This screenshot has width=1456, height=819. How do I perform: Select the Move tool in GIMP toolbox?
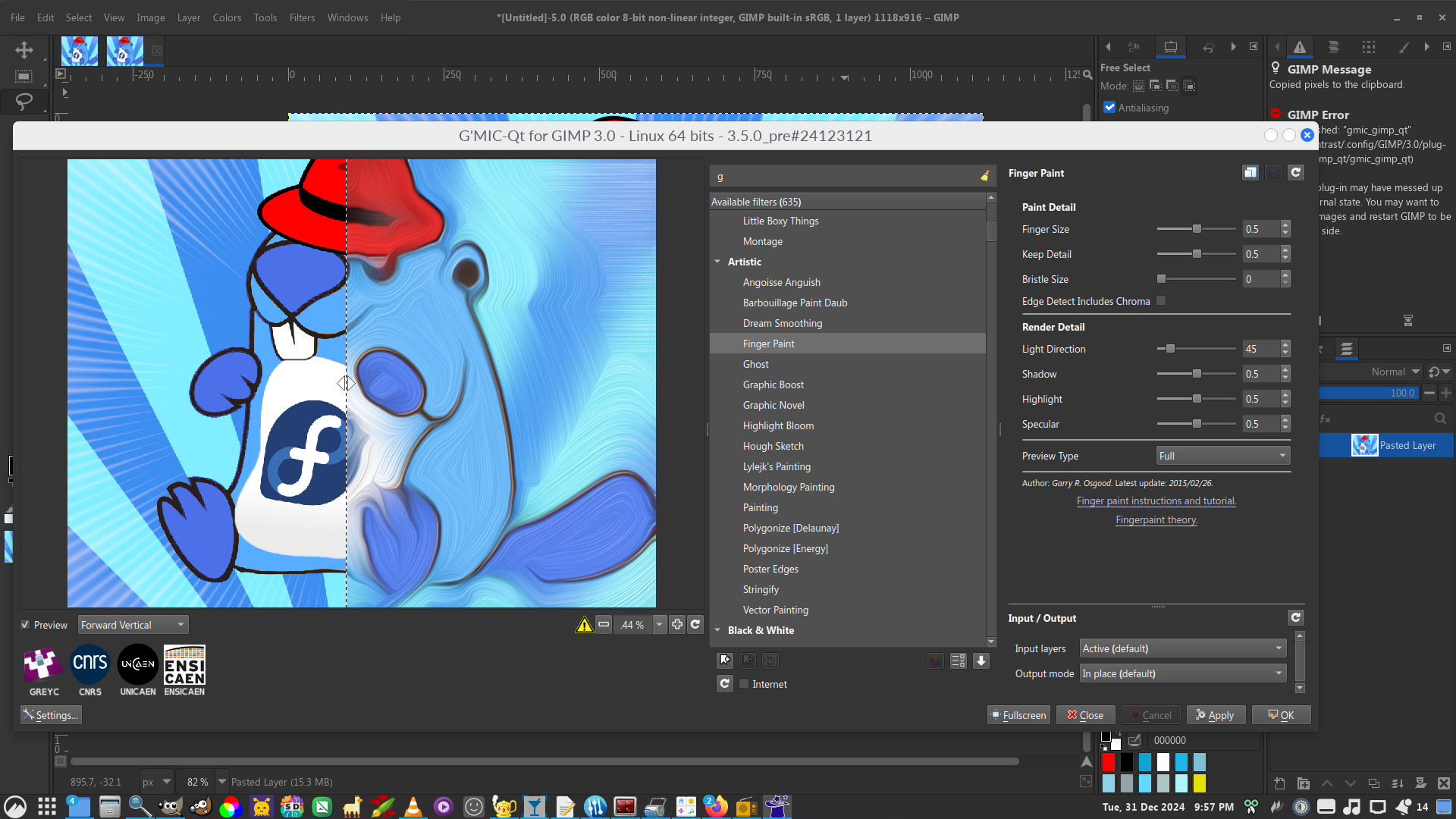coord(24,50)
